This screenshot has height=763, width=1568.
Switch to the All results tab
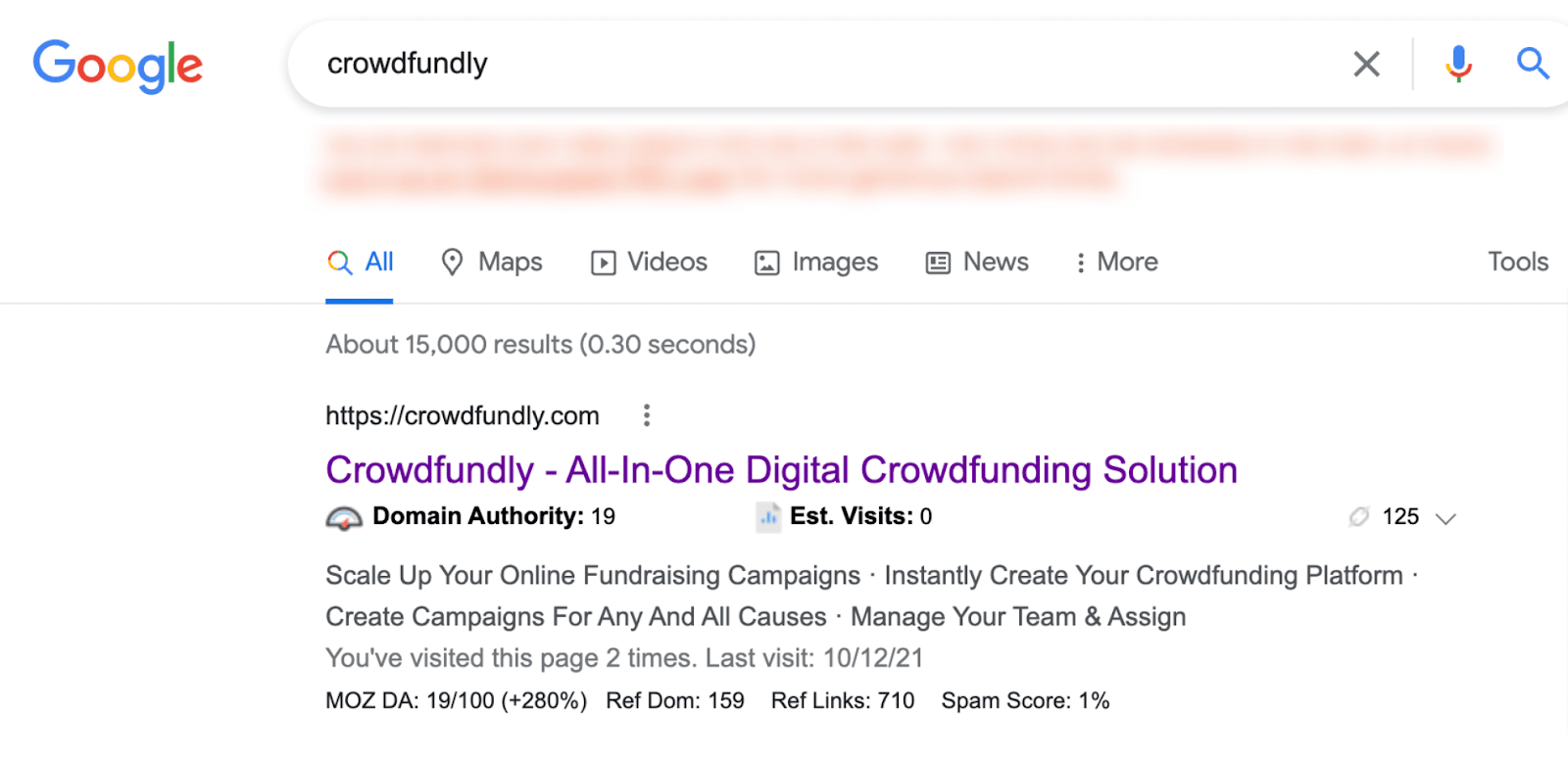pos(360,262)
